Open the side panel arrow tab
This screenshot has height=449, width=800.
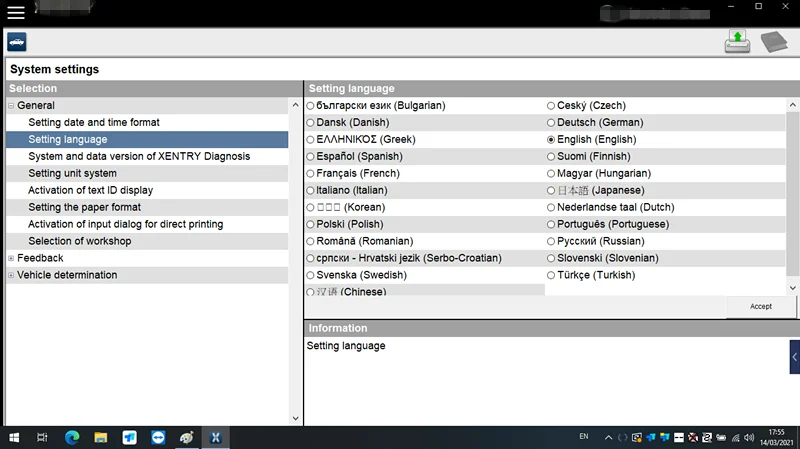coord(794,357)
